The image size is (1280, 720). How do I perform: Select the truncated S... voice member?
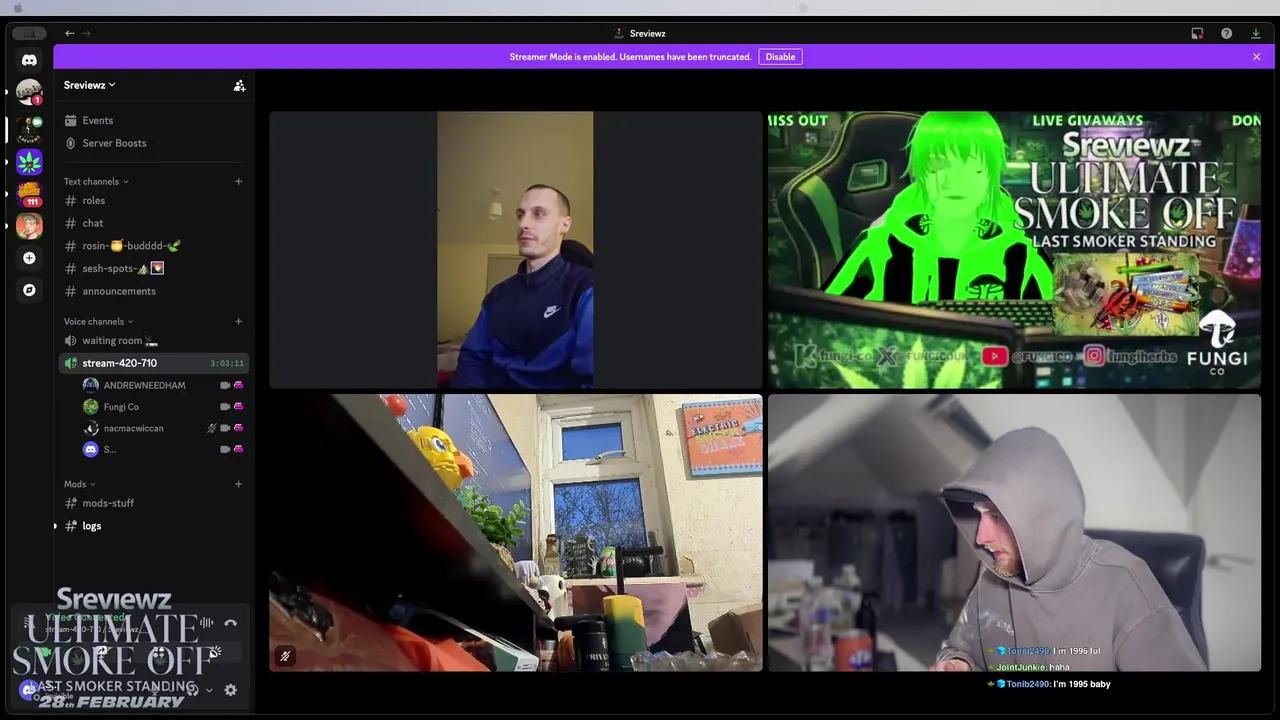pos(163,450)
